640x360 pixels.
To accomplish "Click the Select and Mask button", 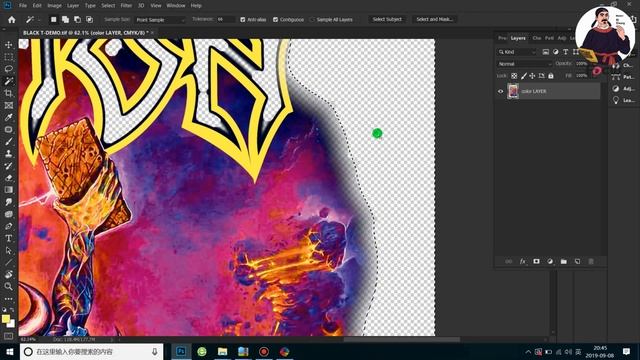I will (x=435, y=20).
